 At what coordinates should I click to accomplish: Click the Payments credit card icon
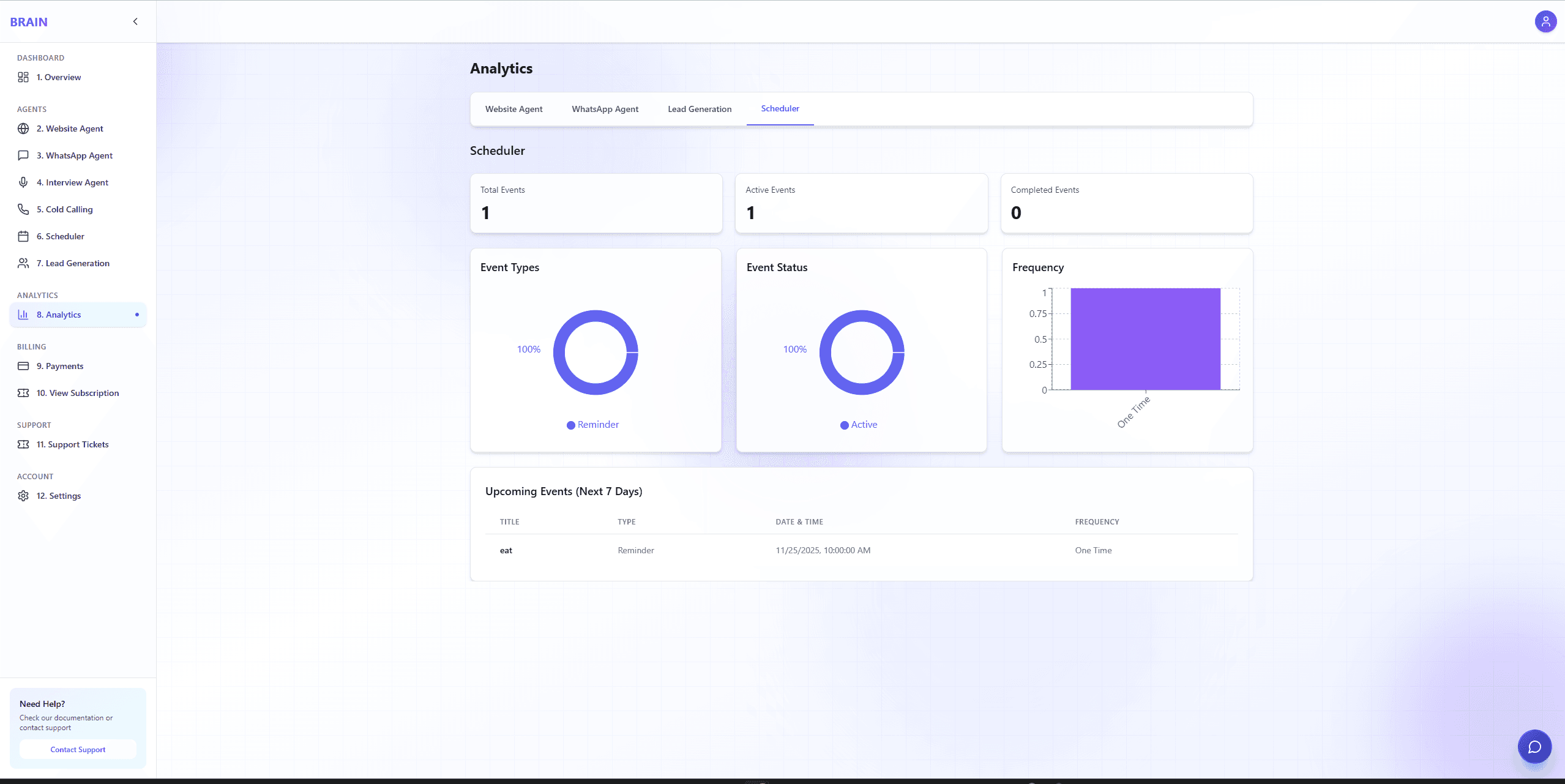[x=23, y=366]
